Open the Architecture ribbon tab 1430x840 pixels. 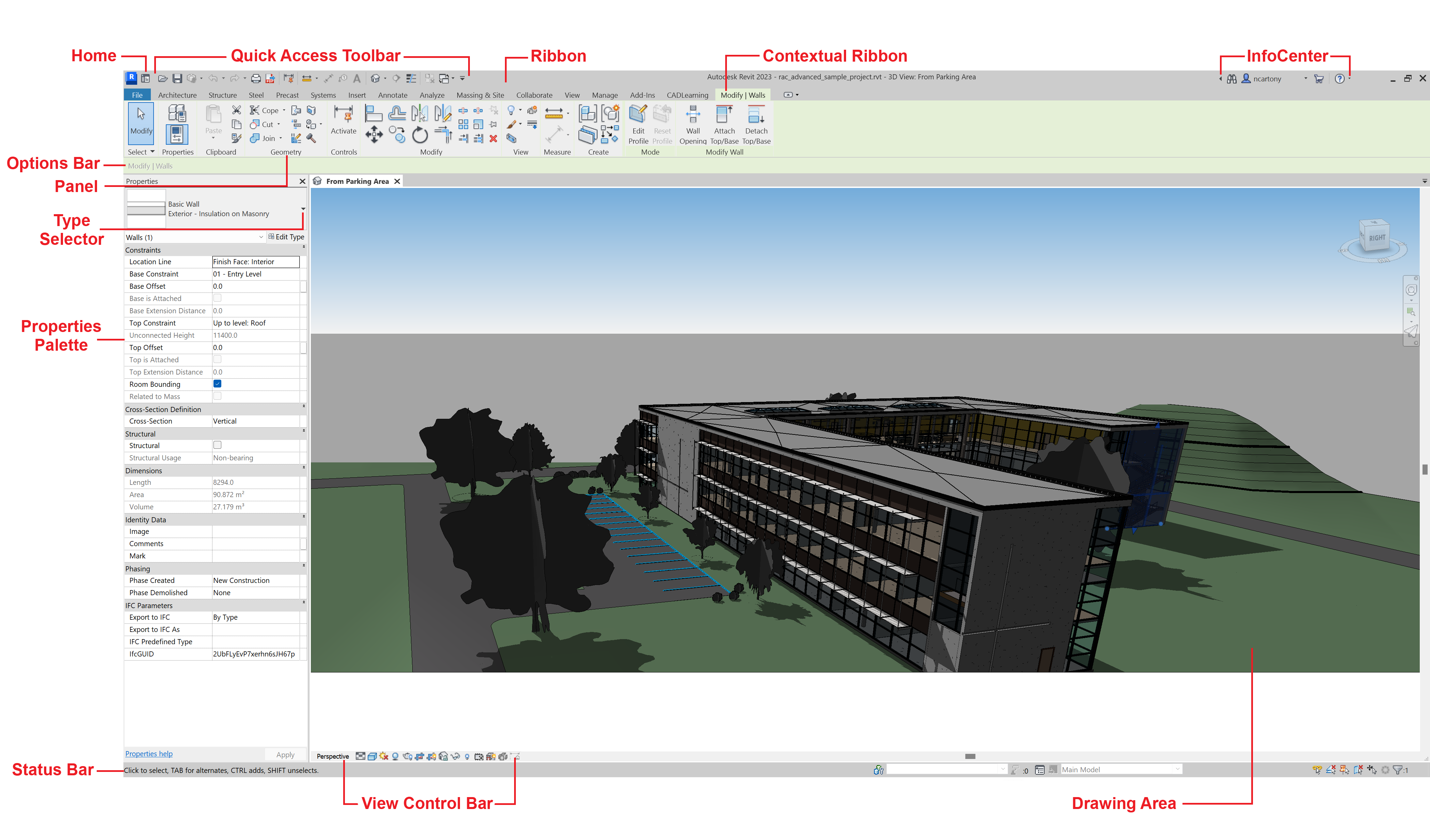click(x=177, y=95)
